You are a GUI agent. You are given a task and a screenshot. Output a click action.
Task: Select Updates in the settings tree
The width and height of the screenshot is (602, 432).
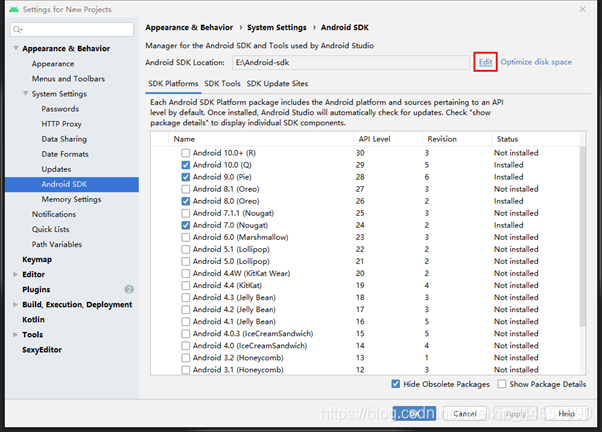point(56,169)
